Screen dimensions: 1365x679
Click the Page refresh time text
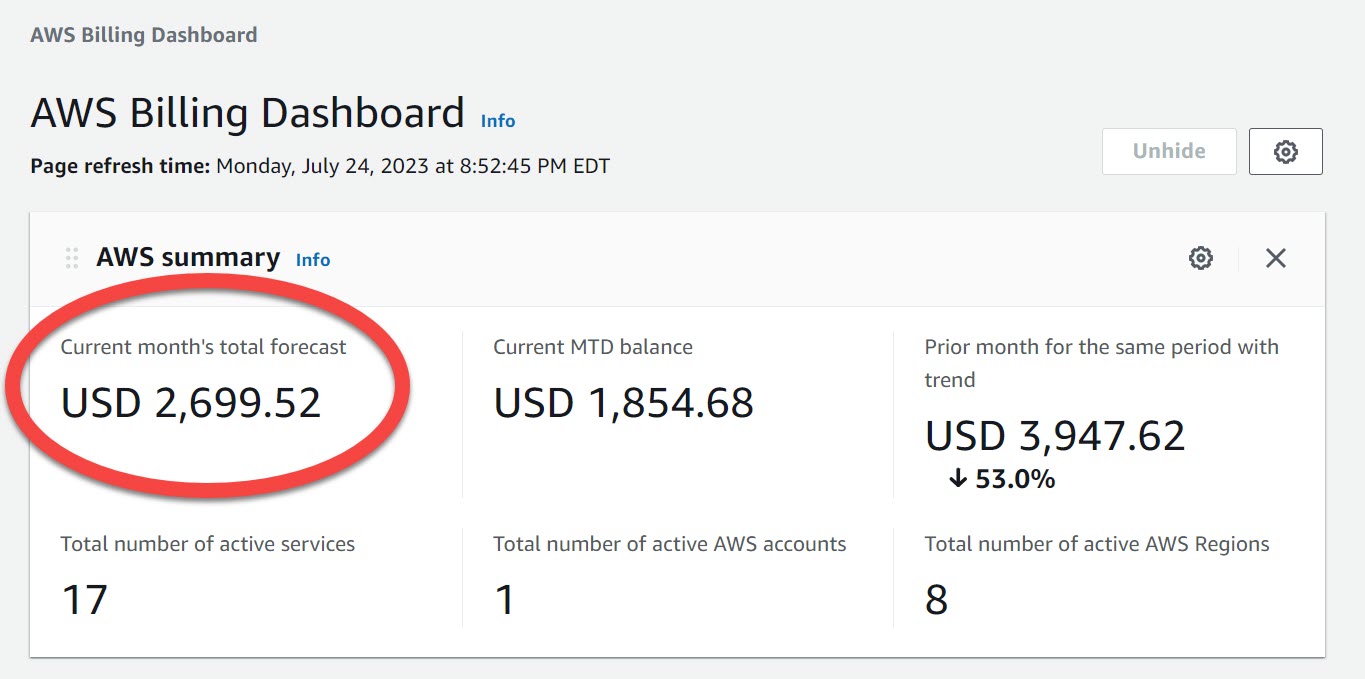pos(320,166)
